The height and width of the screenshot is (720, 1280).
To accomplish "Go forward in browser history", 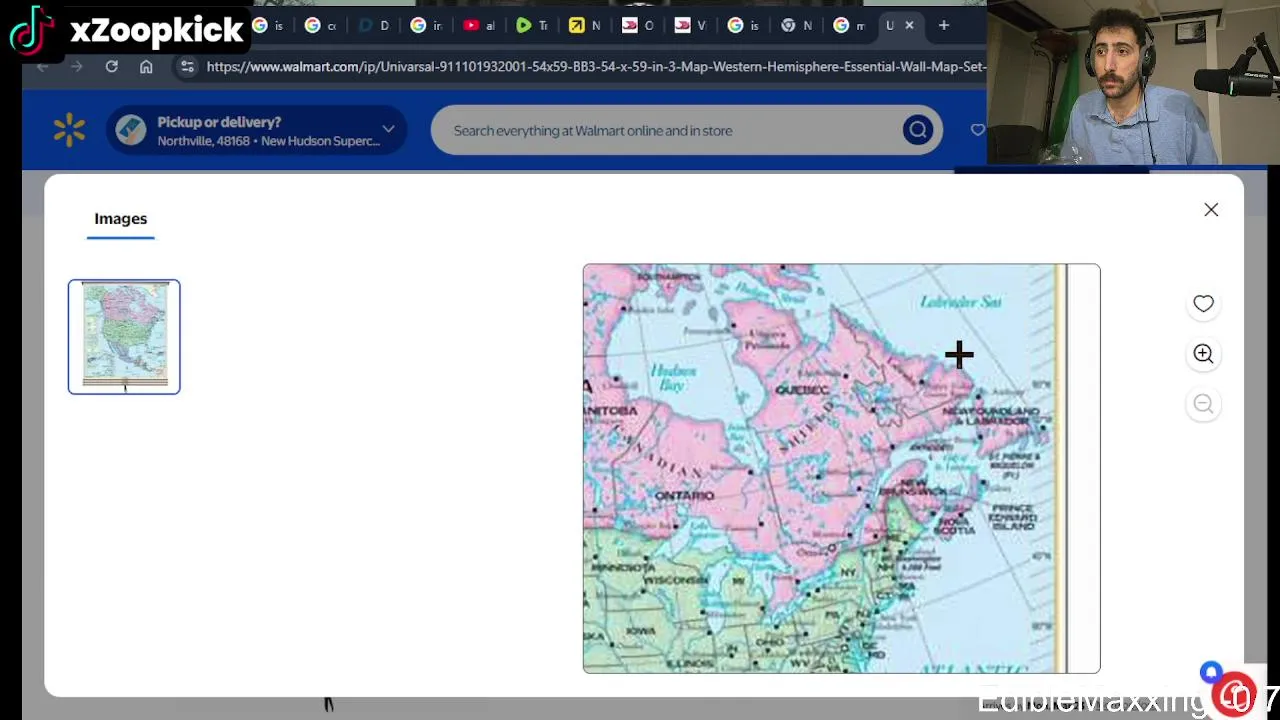I will click(x=76, y=66).
